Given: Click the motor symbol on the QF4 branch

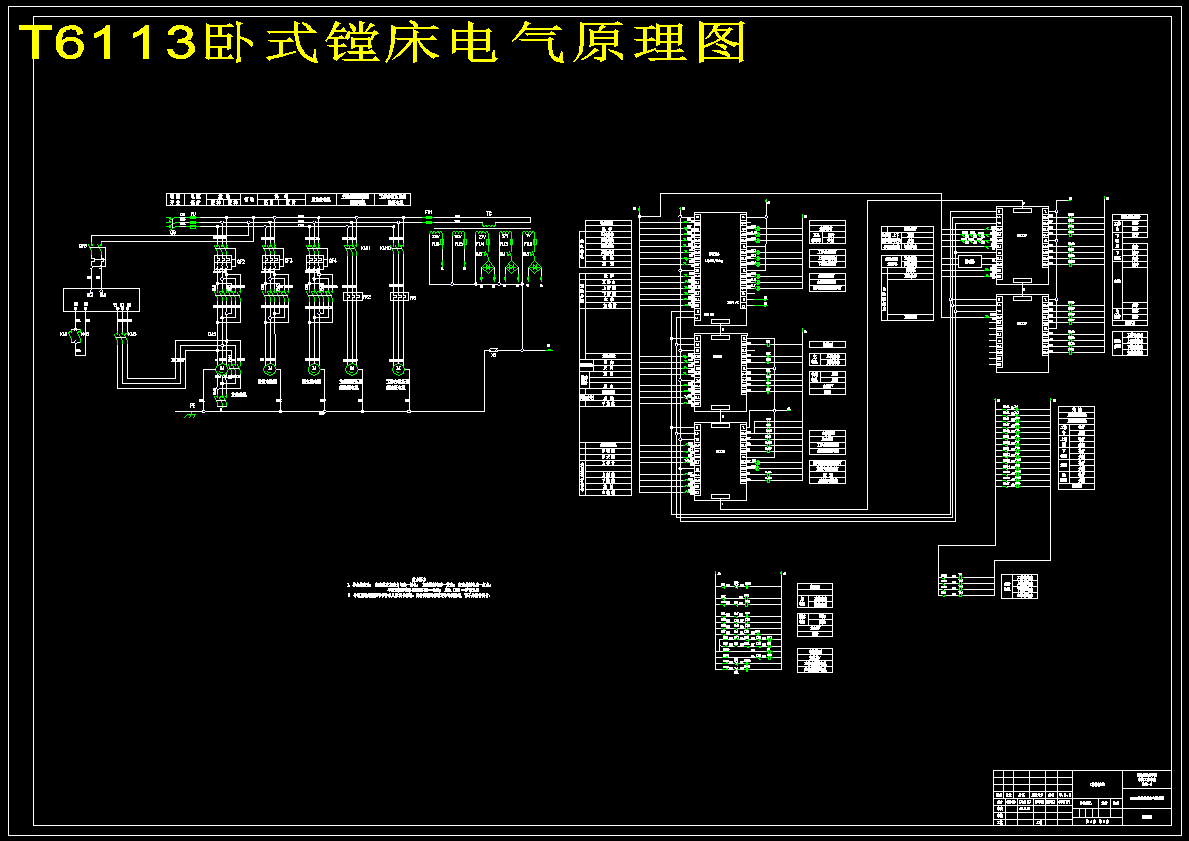Looking at the screenshot, I should click(314, 369).
